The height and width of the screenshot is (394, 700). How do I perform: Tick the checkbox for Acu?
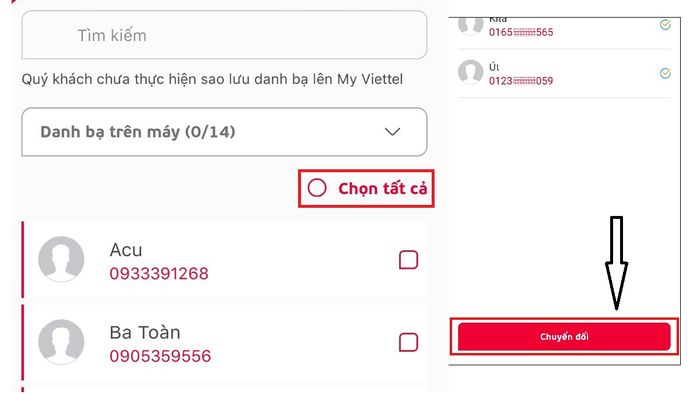coord(408,260)
